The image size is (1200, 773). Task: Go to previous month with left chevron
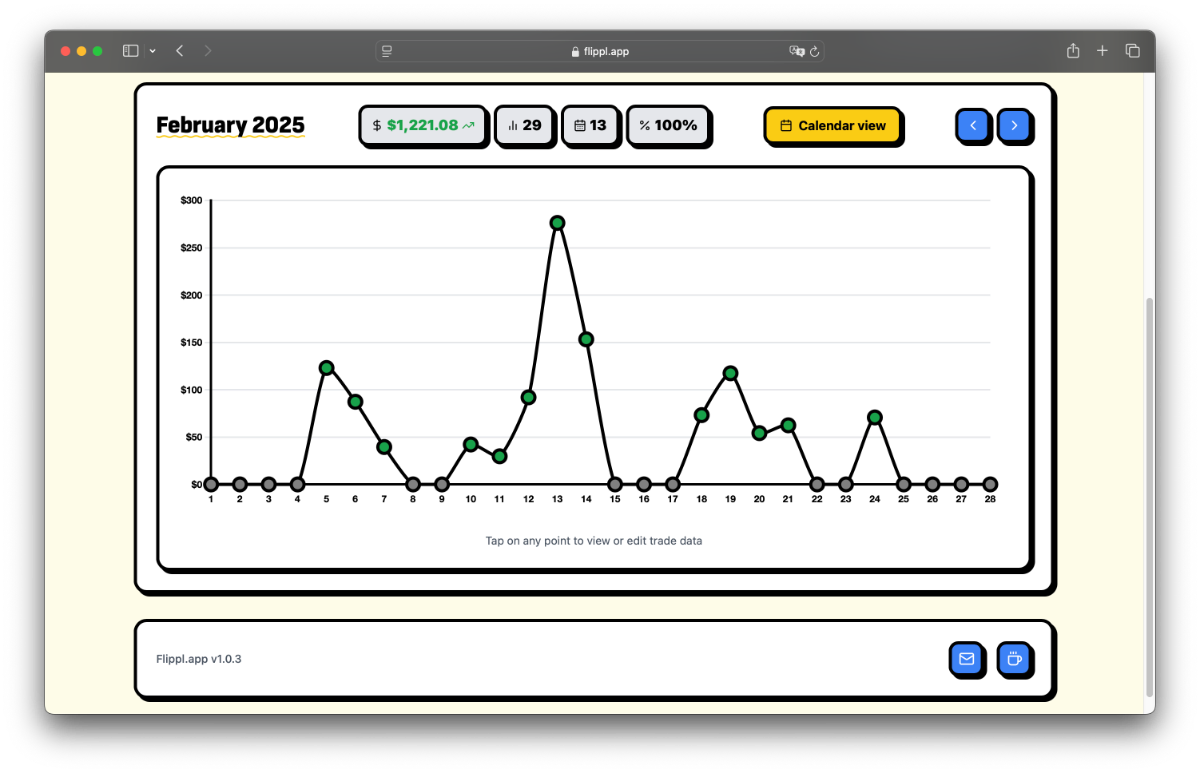[973, 125]
